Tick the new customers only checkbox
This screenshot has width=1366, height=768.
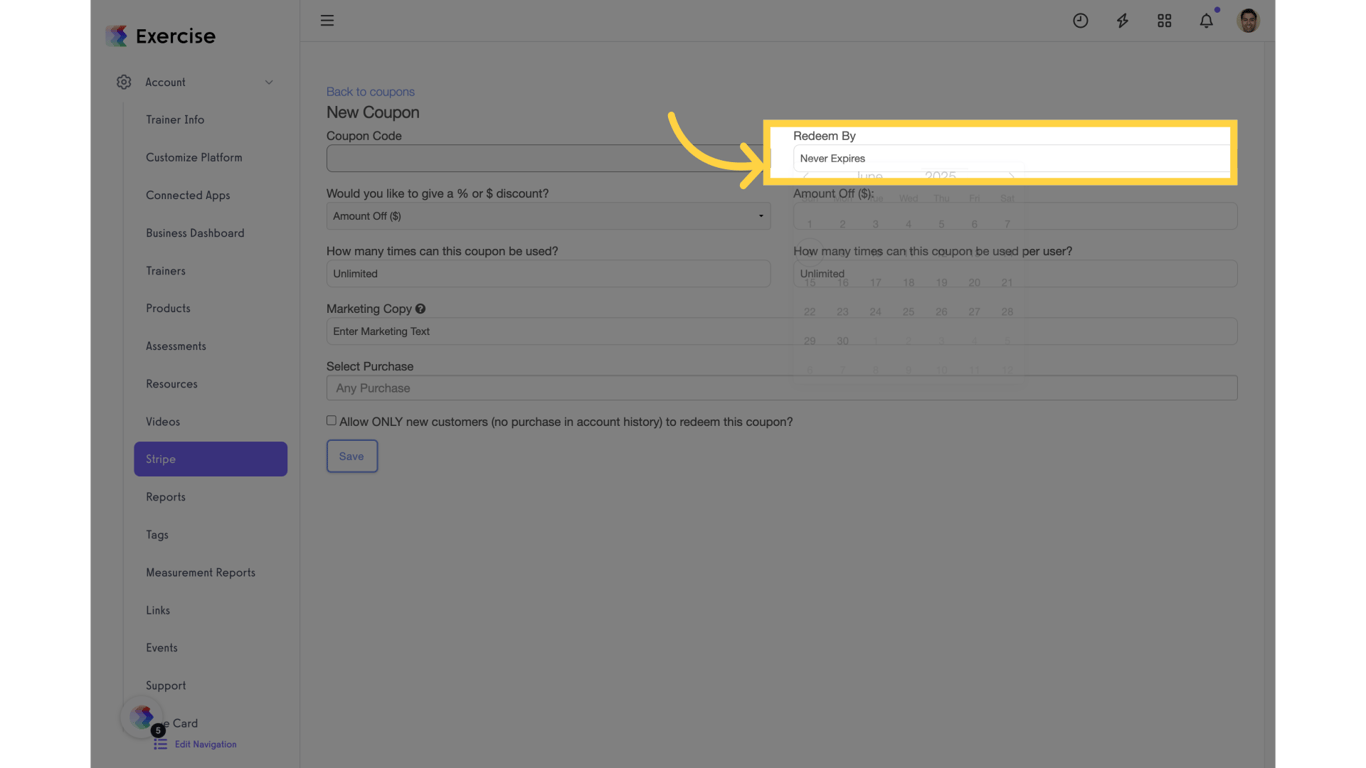(x=331, y=421)
